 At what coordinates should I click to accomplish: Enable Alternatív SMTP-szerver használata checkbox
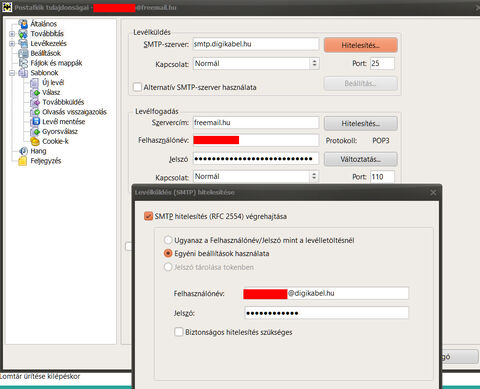pyautogui.click(x=137, y=87)
